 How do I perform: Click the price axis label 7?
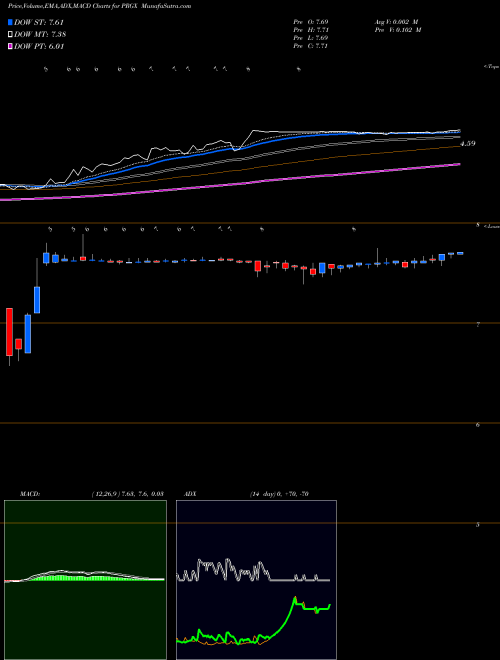(x=478, y=325)
